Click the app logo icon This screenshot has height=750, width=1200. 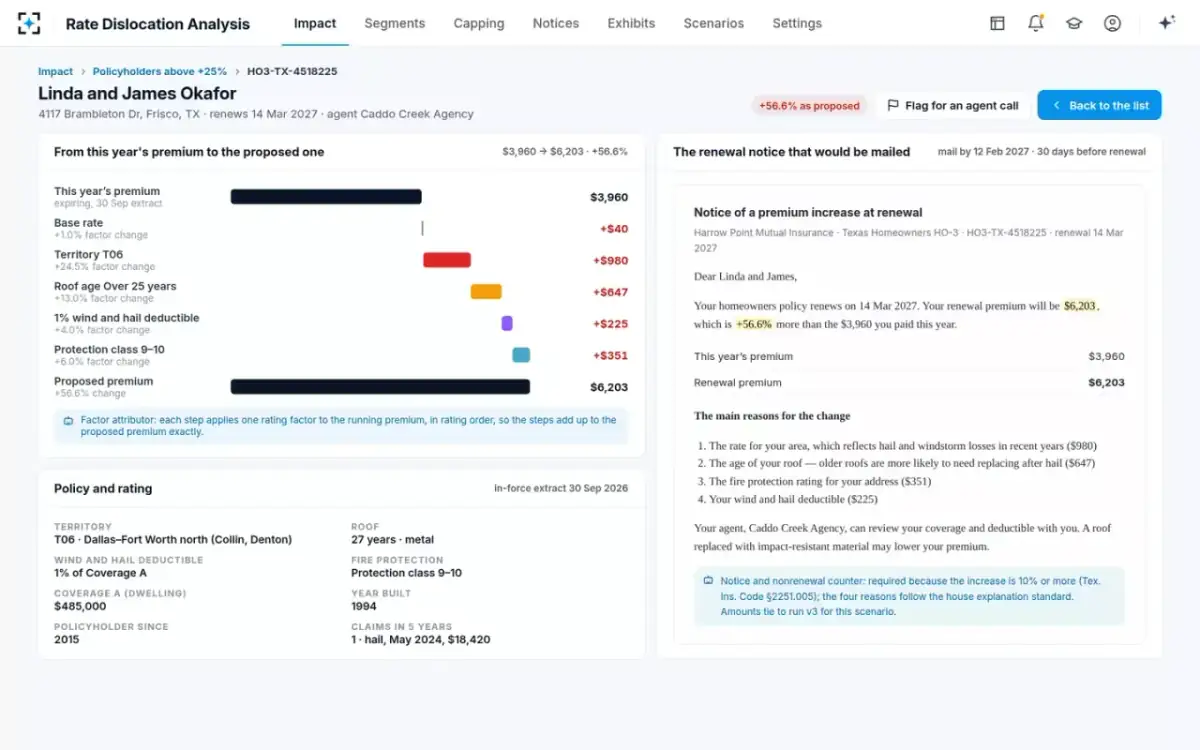(29, 23)
